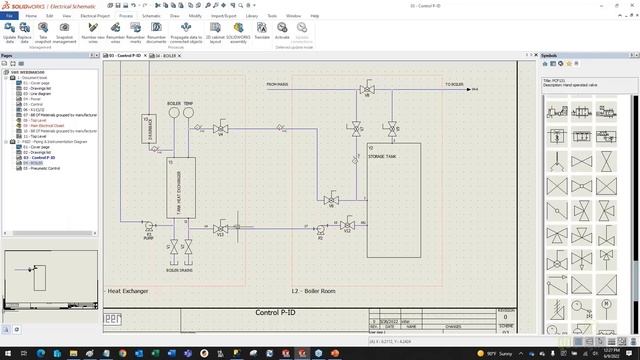Image resolution: width=640 pixels, height=360 pixels.
Task: Click the Number new wires icon
Action: coord(93,32)
